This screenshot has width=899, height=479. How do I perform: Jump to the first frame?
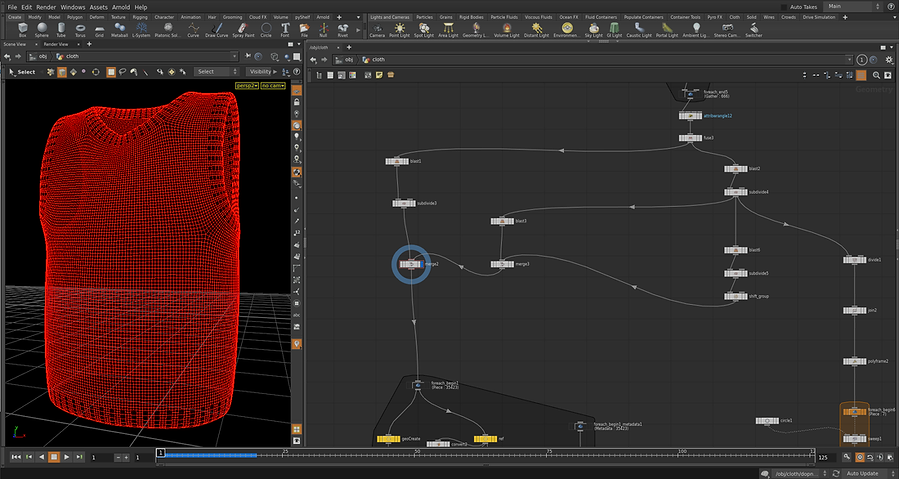point(16,457)
